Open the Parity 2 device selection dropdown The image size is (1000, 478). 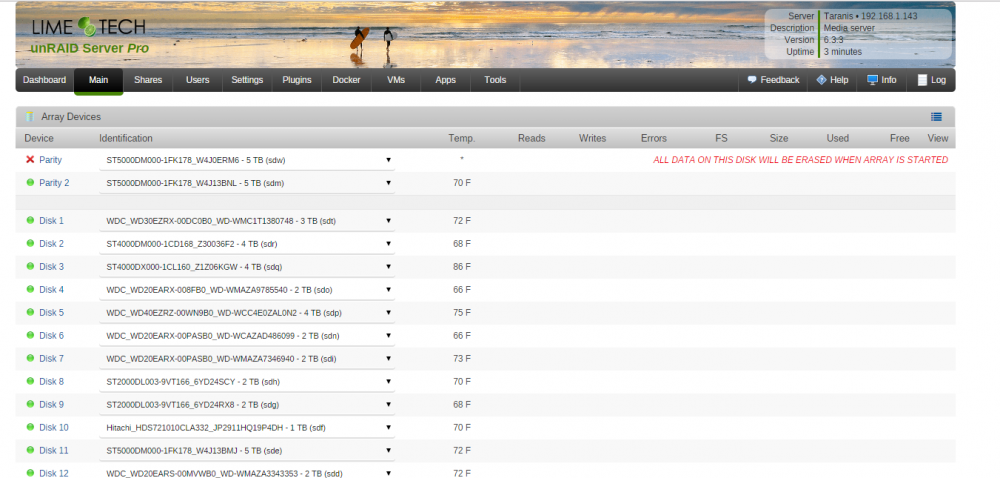[x=247, y=183]
